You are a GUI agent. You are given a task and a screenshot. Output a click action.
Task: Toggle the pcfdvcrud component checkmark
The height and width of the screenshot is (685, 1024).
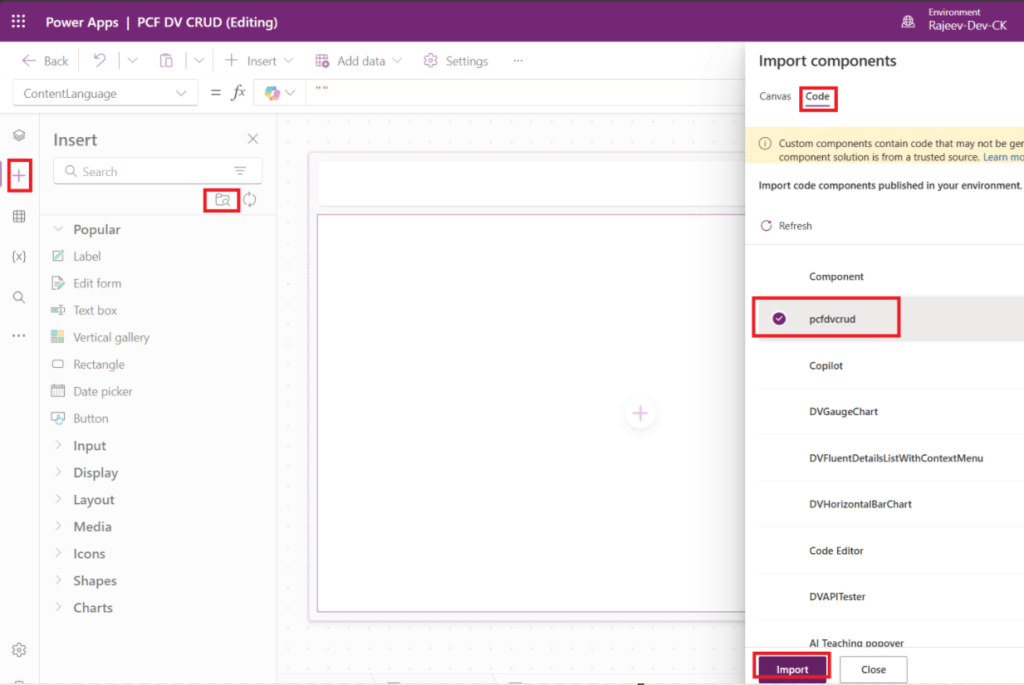coord(779,319)
